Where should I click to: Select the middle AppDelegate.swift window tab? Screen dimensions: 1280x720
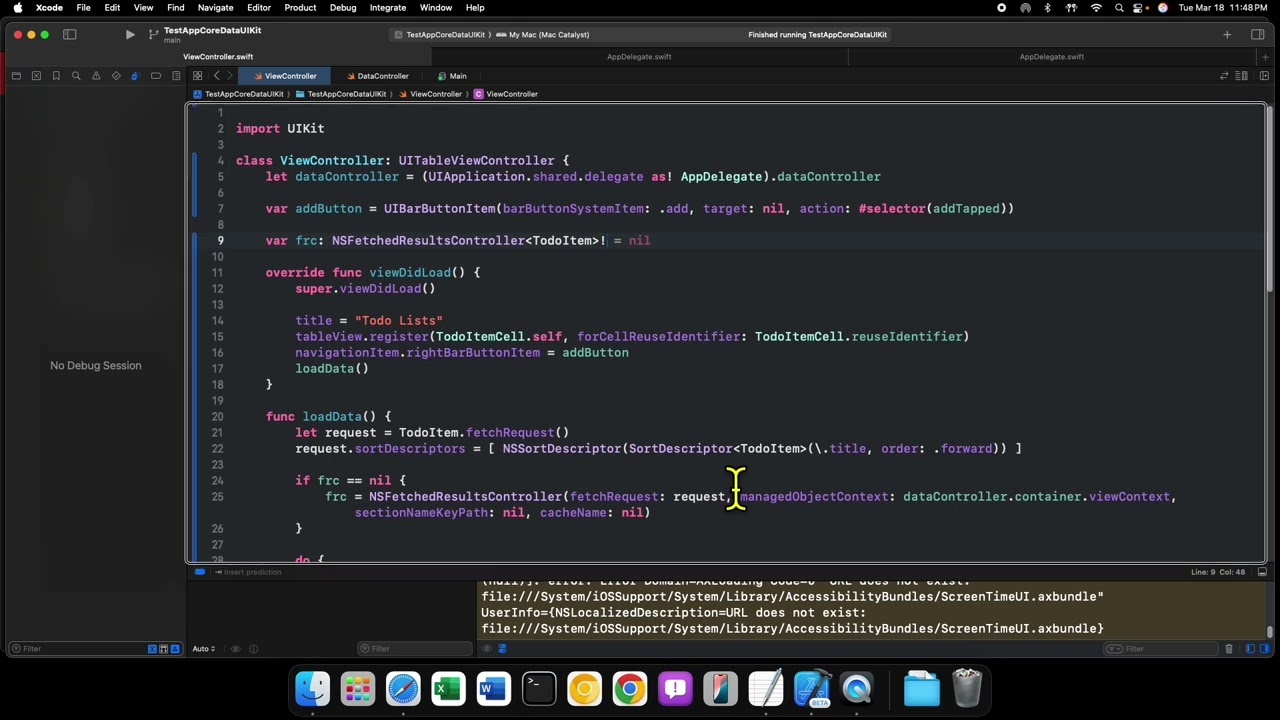pyautogui.click(x=639, y=57)
